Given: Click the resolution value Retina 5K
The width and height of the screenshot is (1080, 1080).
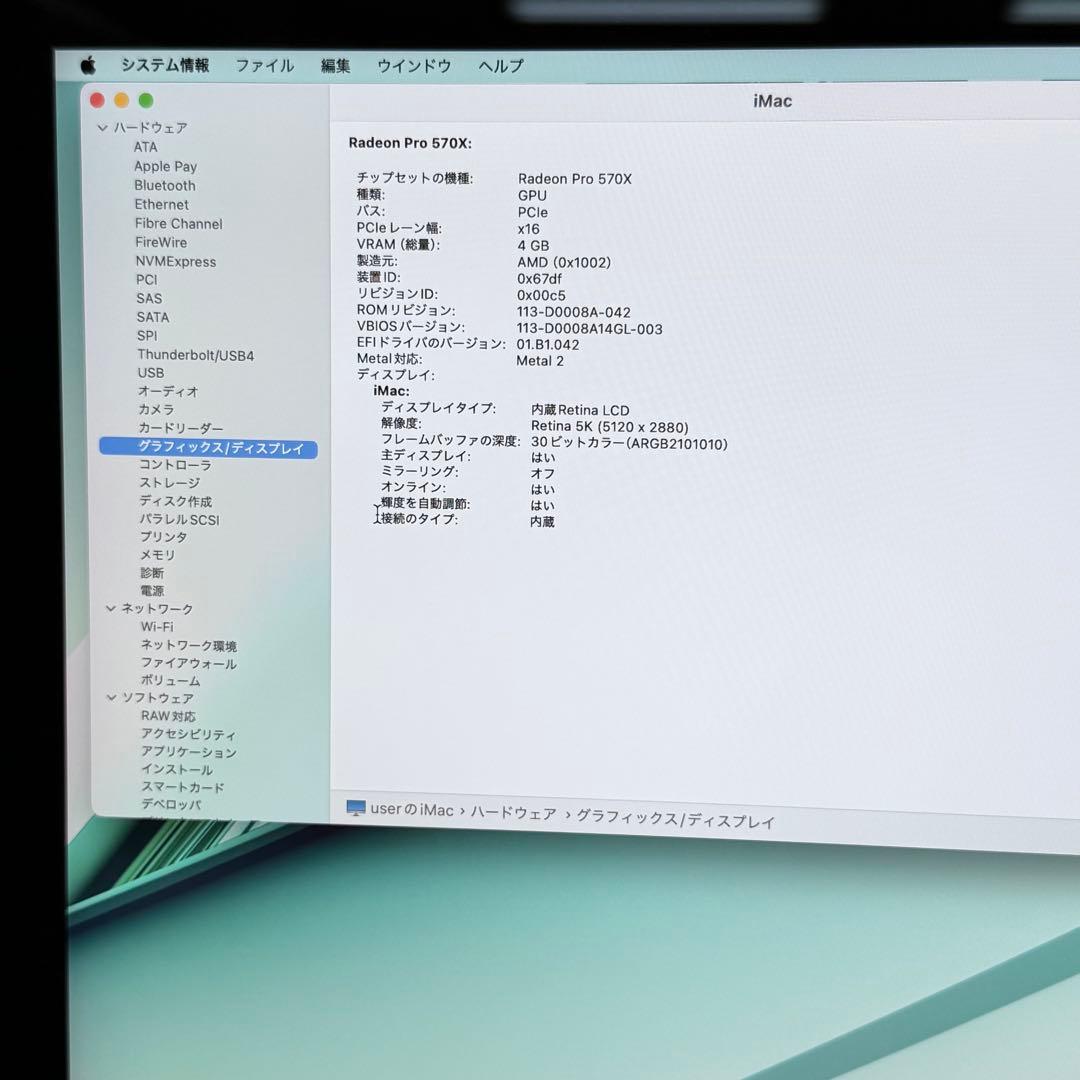Looking at the screenshot, I should pos(610,427).
